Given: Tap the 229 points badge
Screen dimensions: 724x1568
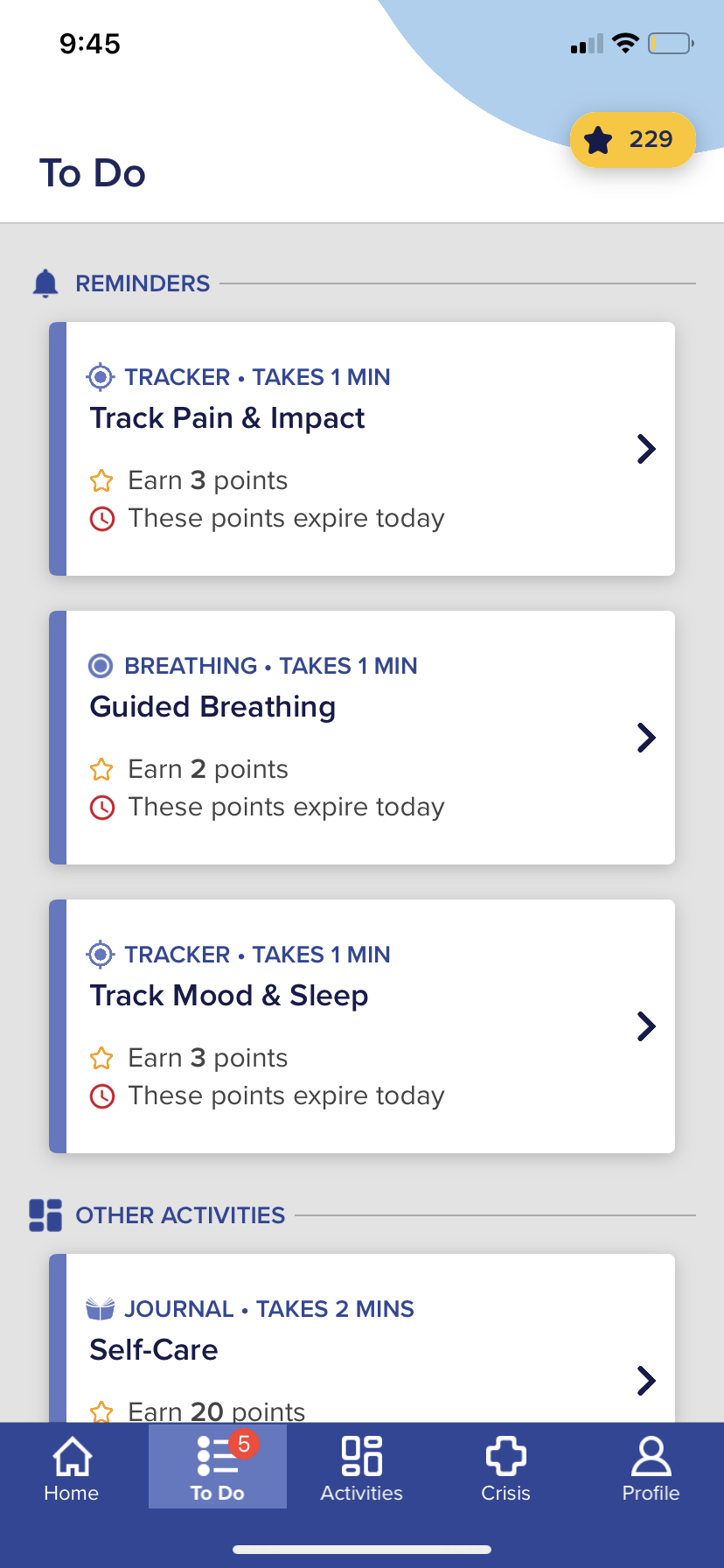Looking at the screenshot, I should point(633,140).
